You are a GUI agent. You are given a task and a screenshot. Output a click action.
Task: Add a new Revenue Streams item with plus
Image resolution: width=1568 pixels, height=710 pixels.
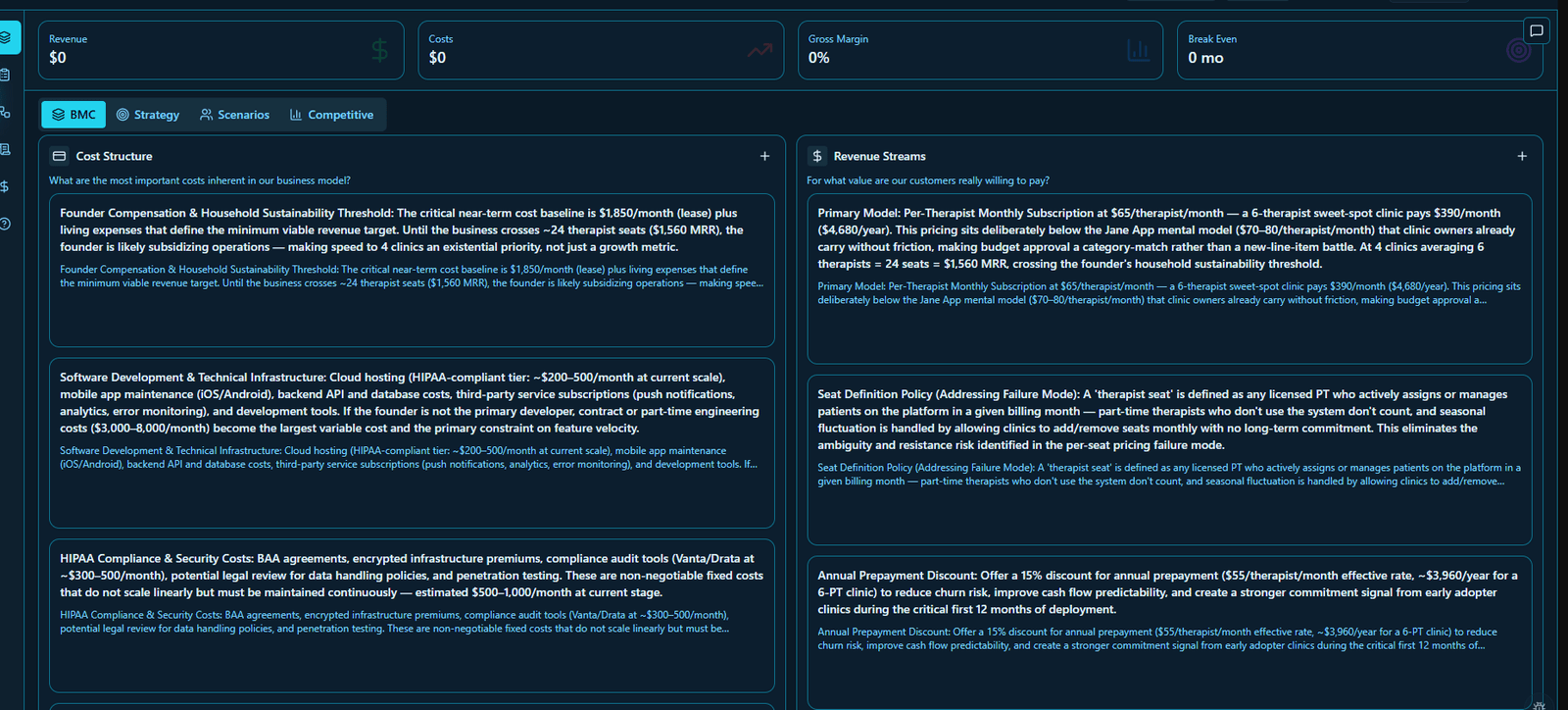(x=1522, y=156)
